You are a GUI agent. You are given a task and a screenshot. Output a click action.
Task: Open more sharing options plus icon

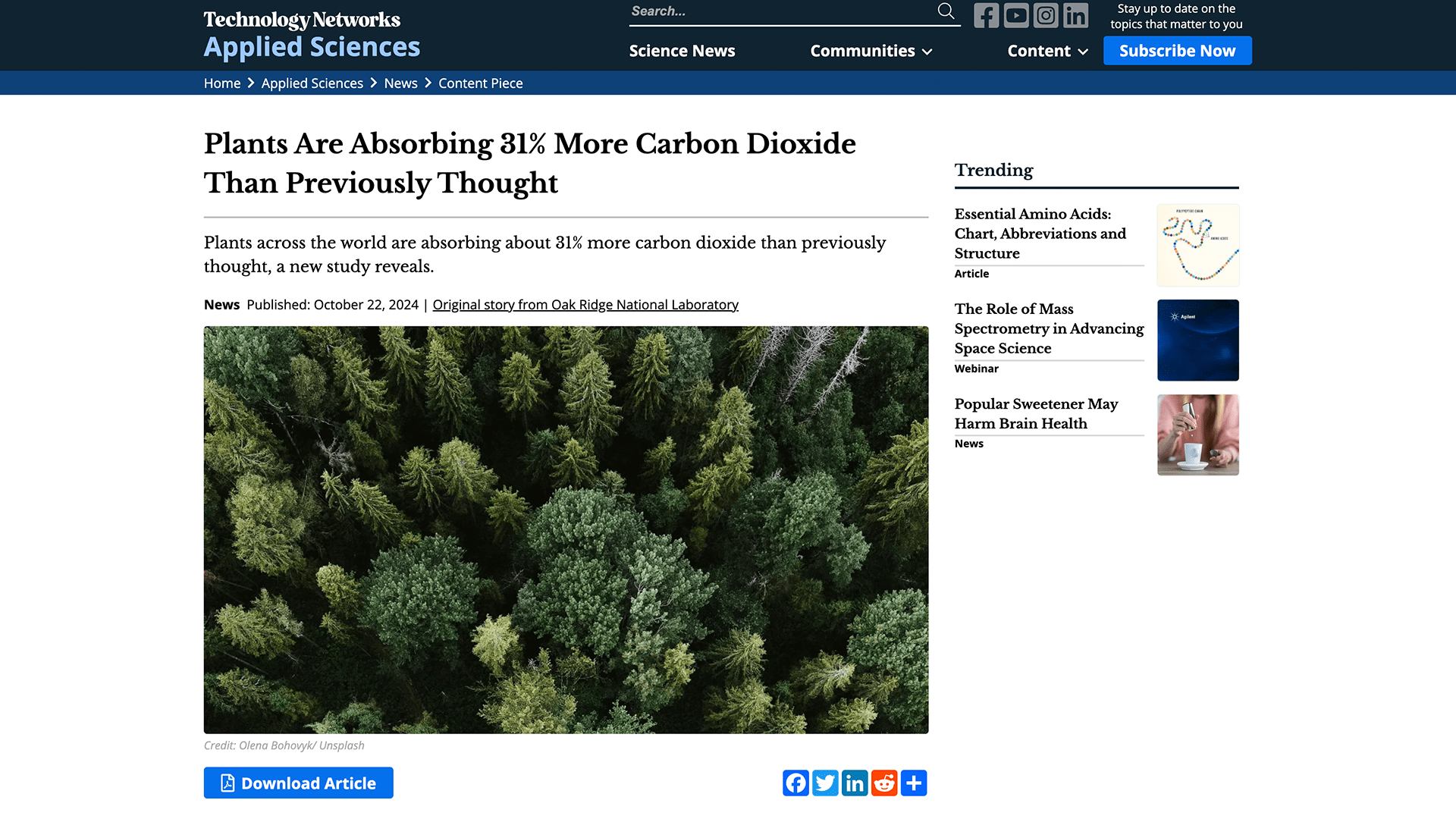point(914,783)
